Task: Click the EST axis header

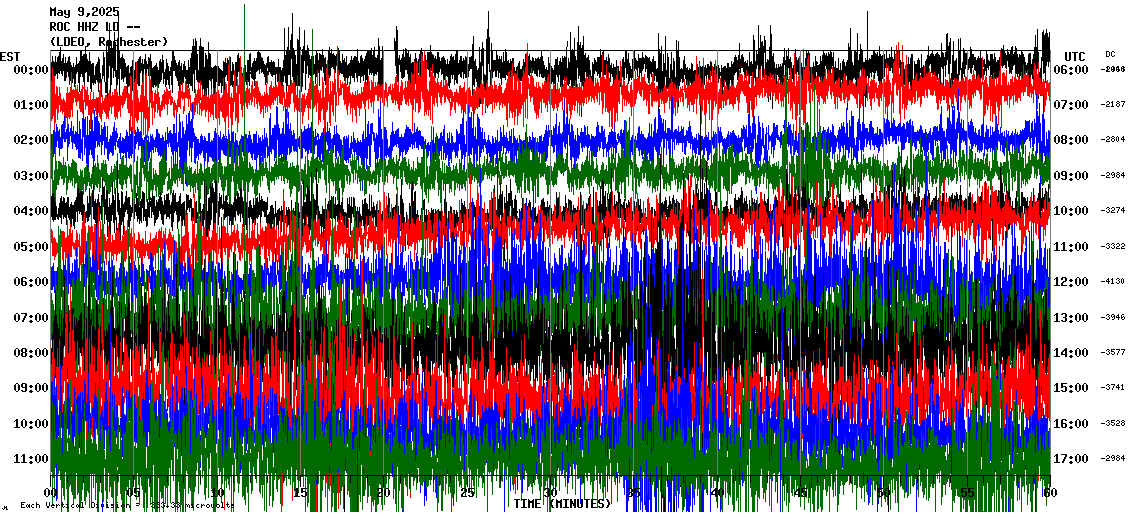Action: click(10, 56)
